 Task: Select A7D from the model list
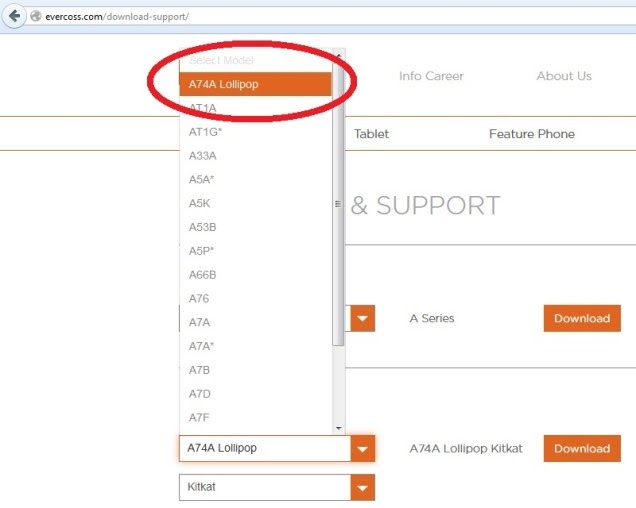(x=256, y=394)
